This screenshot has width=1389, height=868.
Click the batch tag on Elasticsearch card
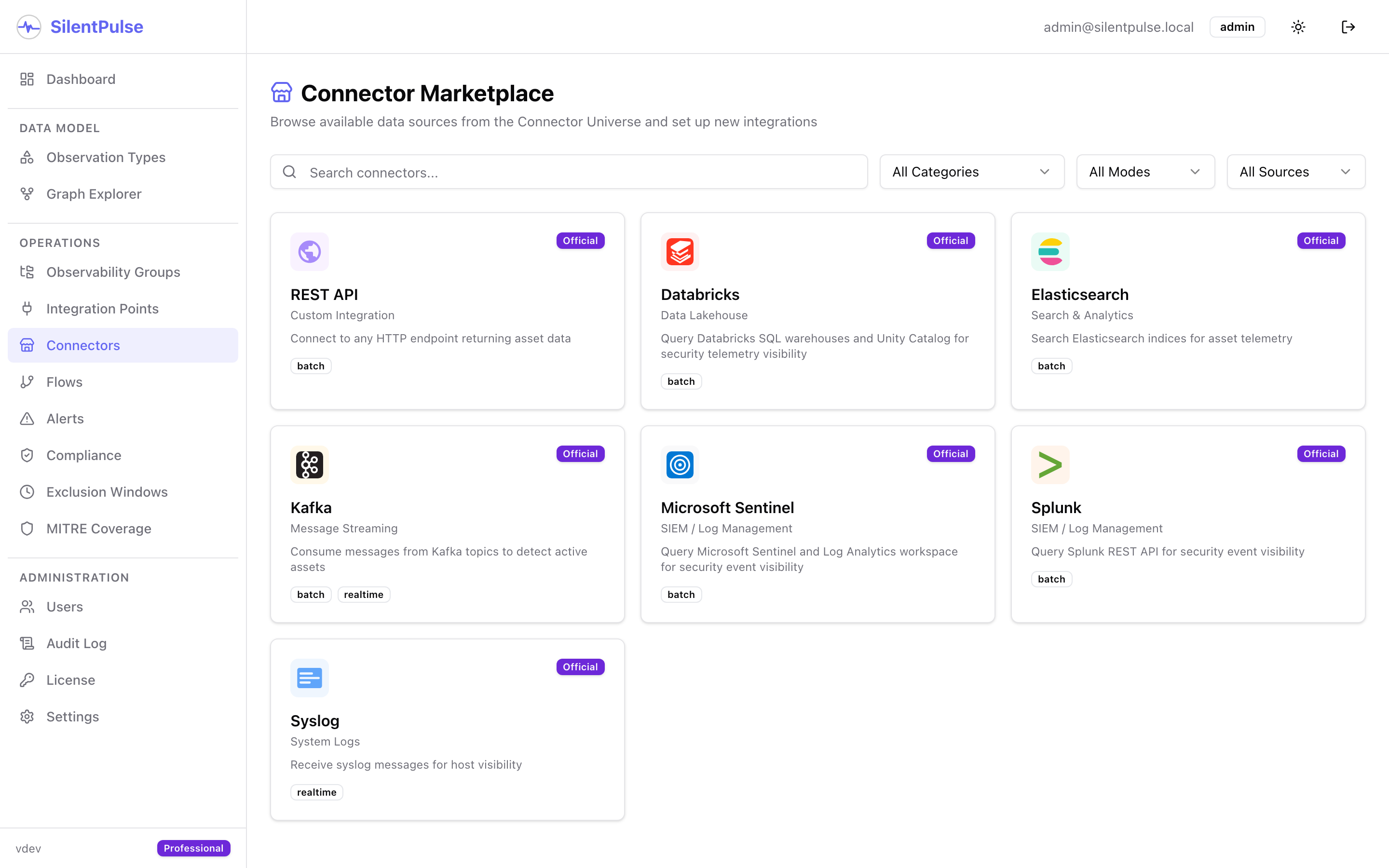click(x=1051, y=366)
